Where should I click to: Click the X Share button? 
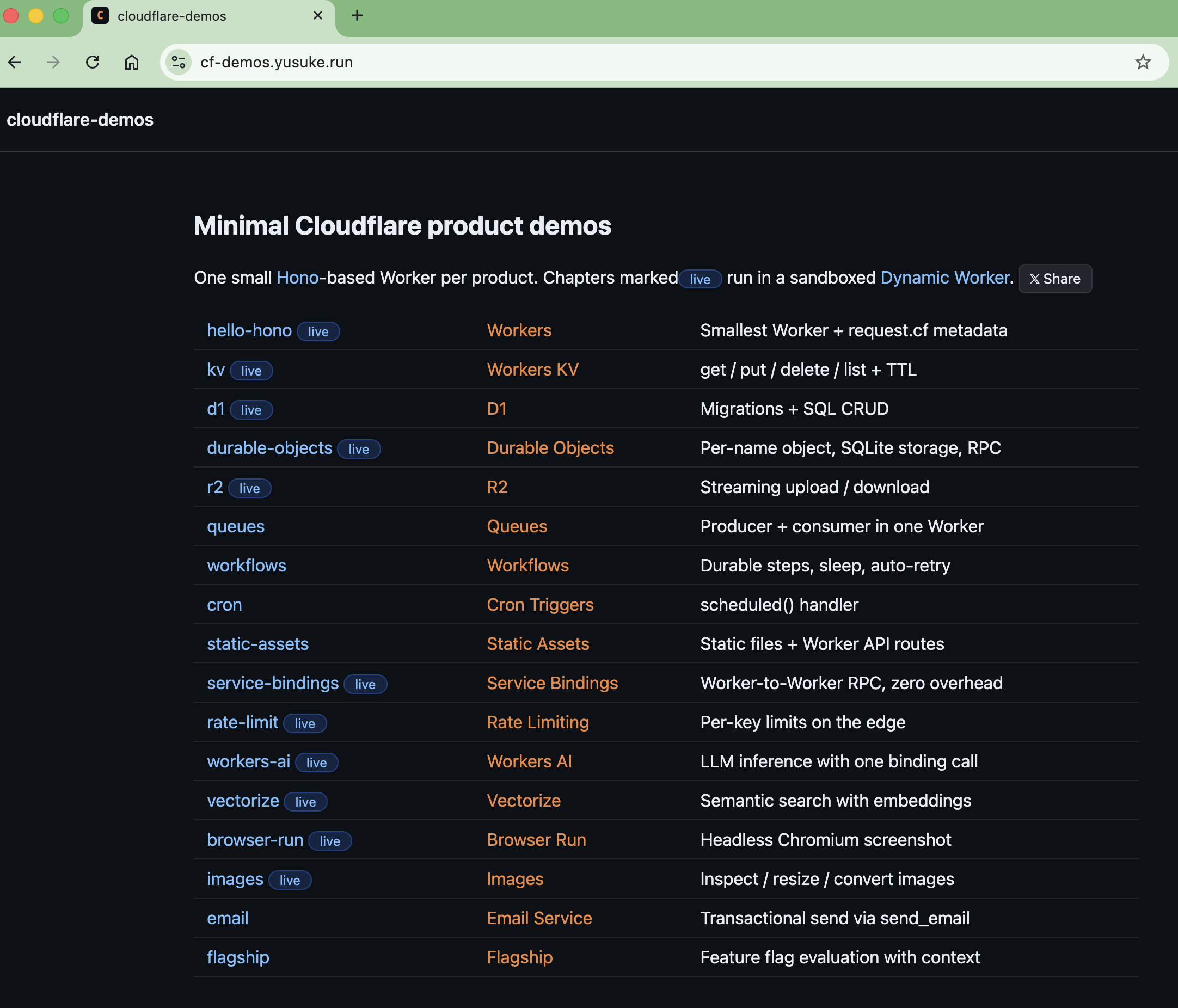point(1055,279)
